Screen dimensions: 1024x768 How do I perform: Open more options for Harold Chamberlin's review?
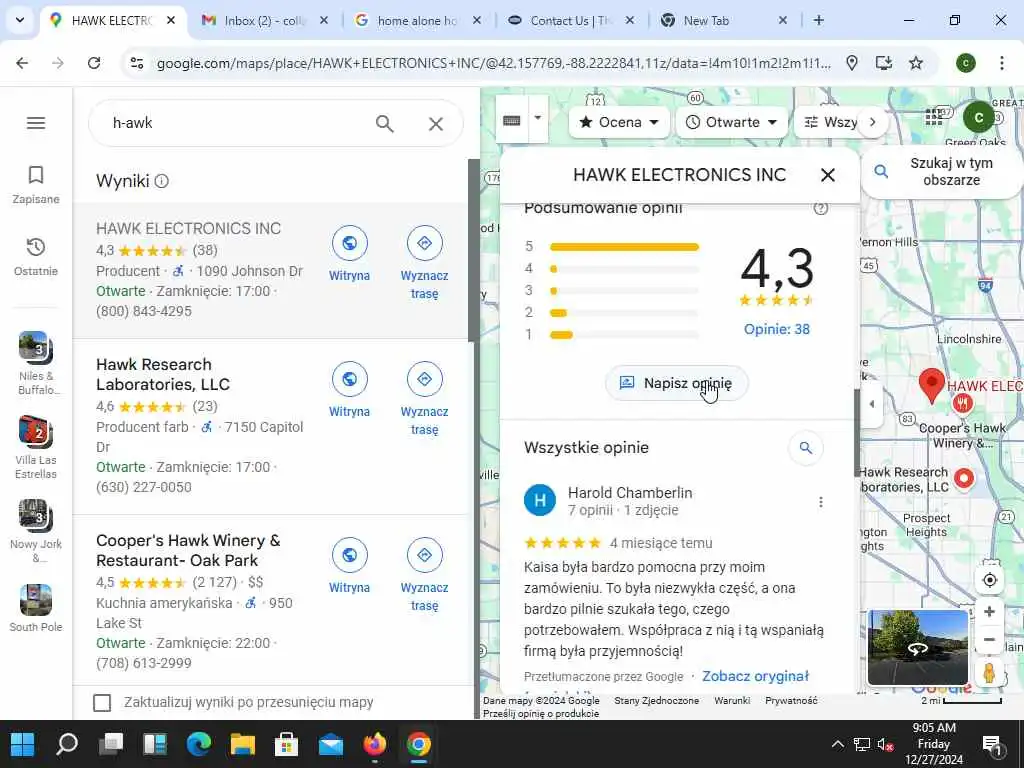coord(821,502)
